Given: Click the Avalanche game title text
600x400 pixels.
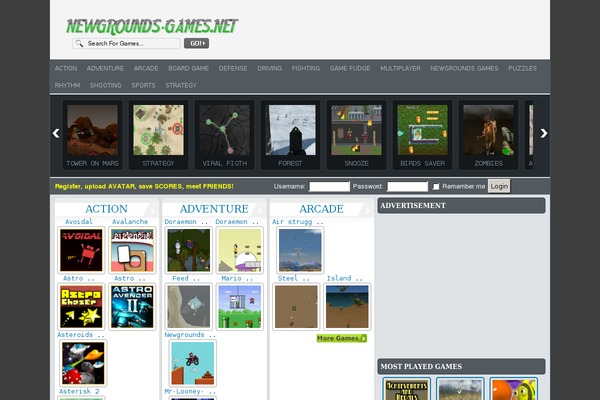Looking at the screenshot, I should click(130, 222).
